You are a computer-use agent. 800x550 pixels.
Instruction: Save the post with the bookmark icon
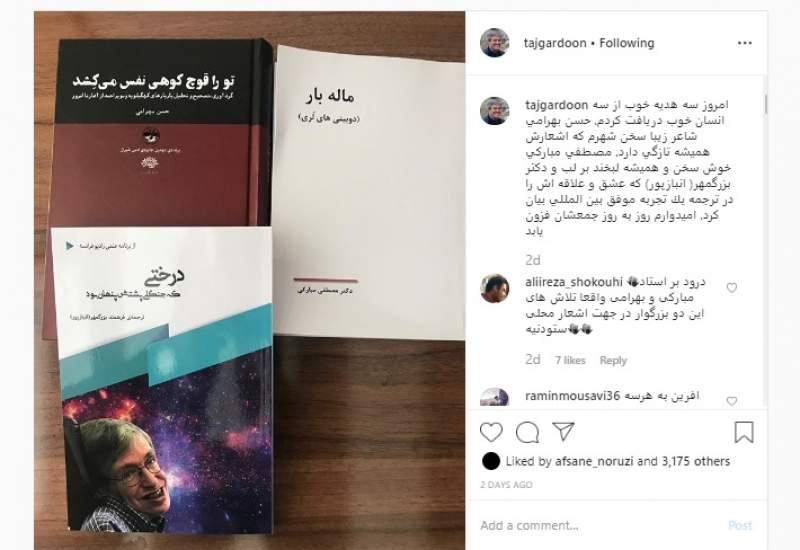(x=744, y=432)
